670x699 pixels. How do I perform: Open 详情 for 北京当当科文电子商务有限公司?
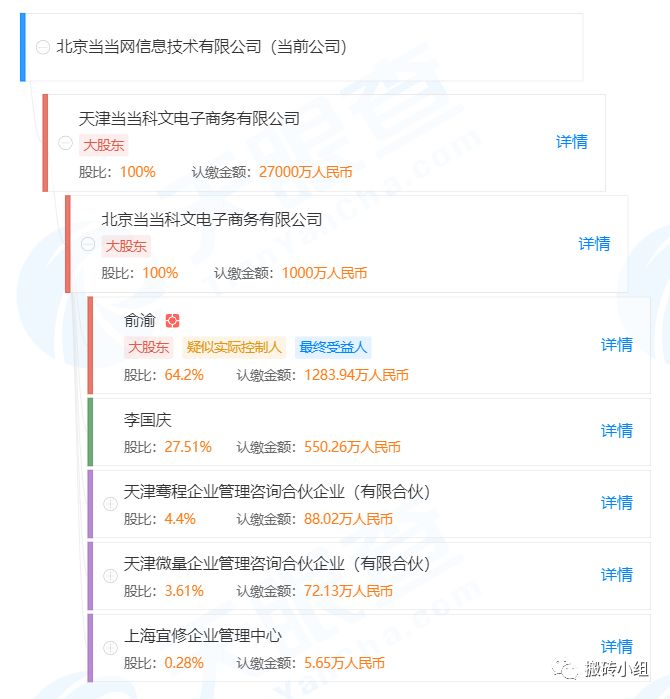tap(594, 244)
